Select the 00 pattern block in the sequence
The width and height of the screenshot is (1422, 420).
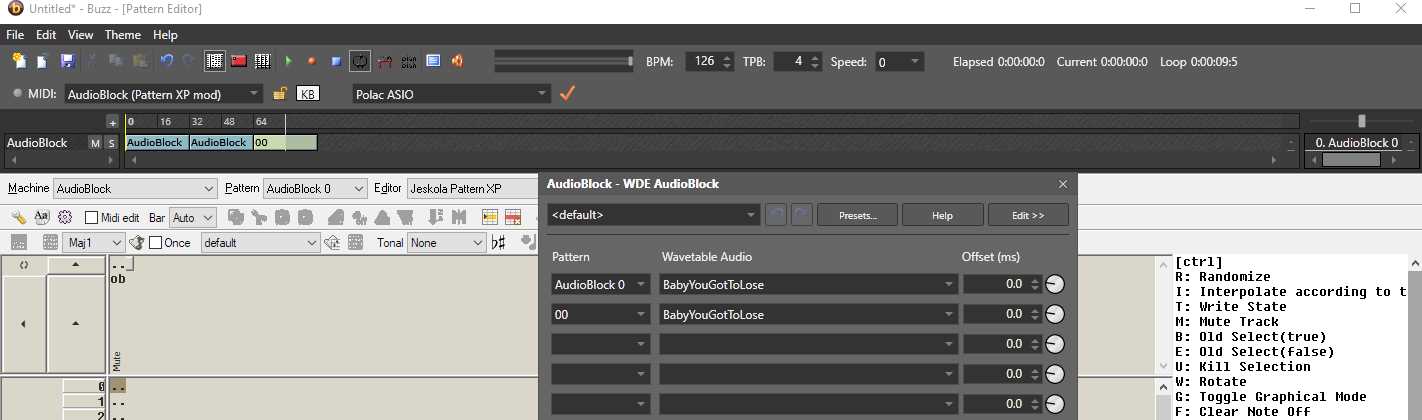285,143
